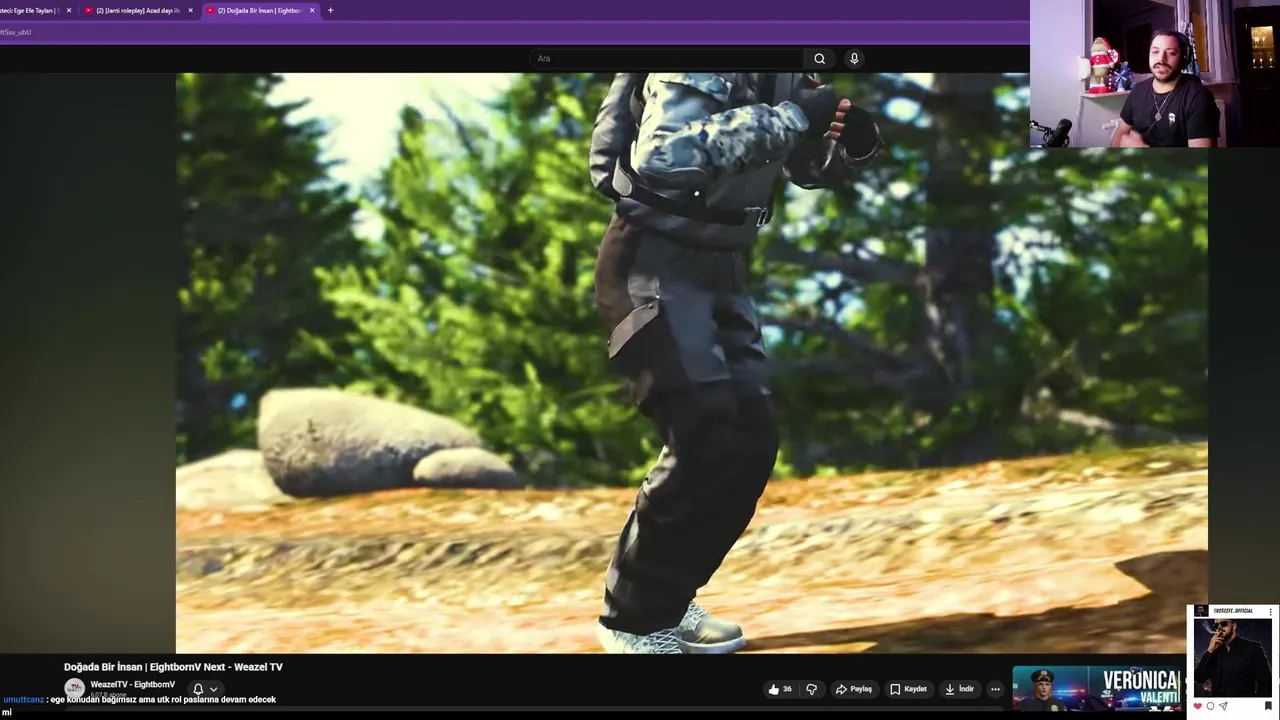This screenshot has width=1280, height=720.
Task: Click the Instagram overlay photo
Action: click(x=1232, y=657)
